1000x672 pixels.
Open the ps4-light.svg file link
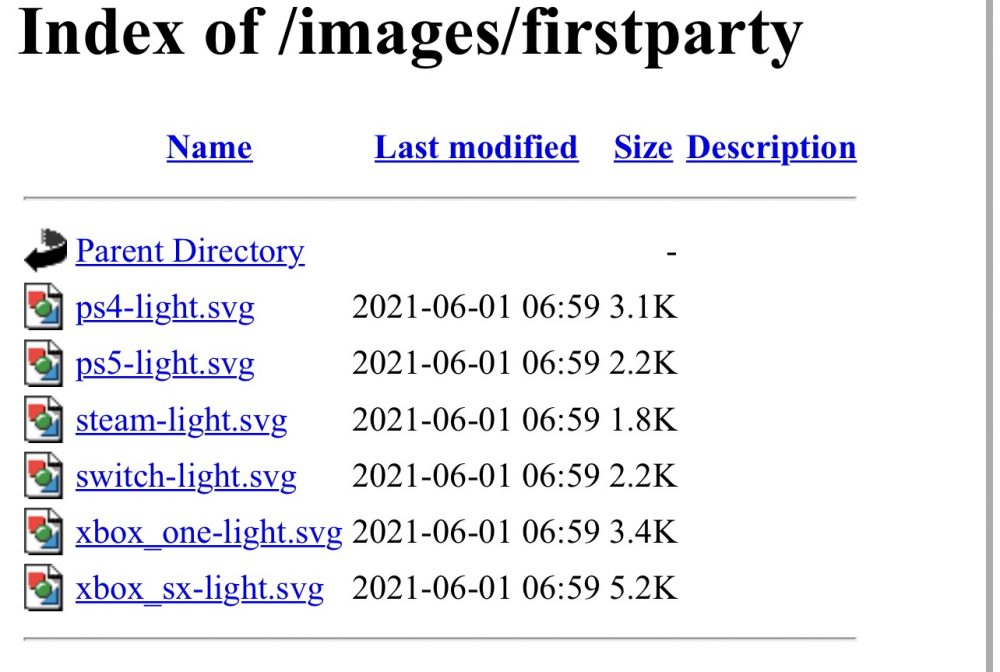coord(165,307)
